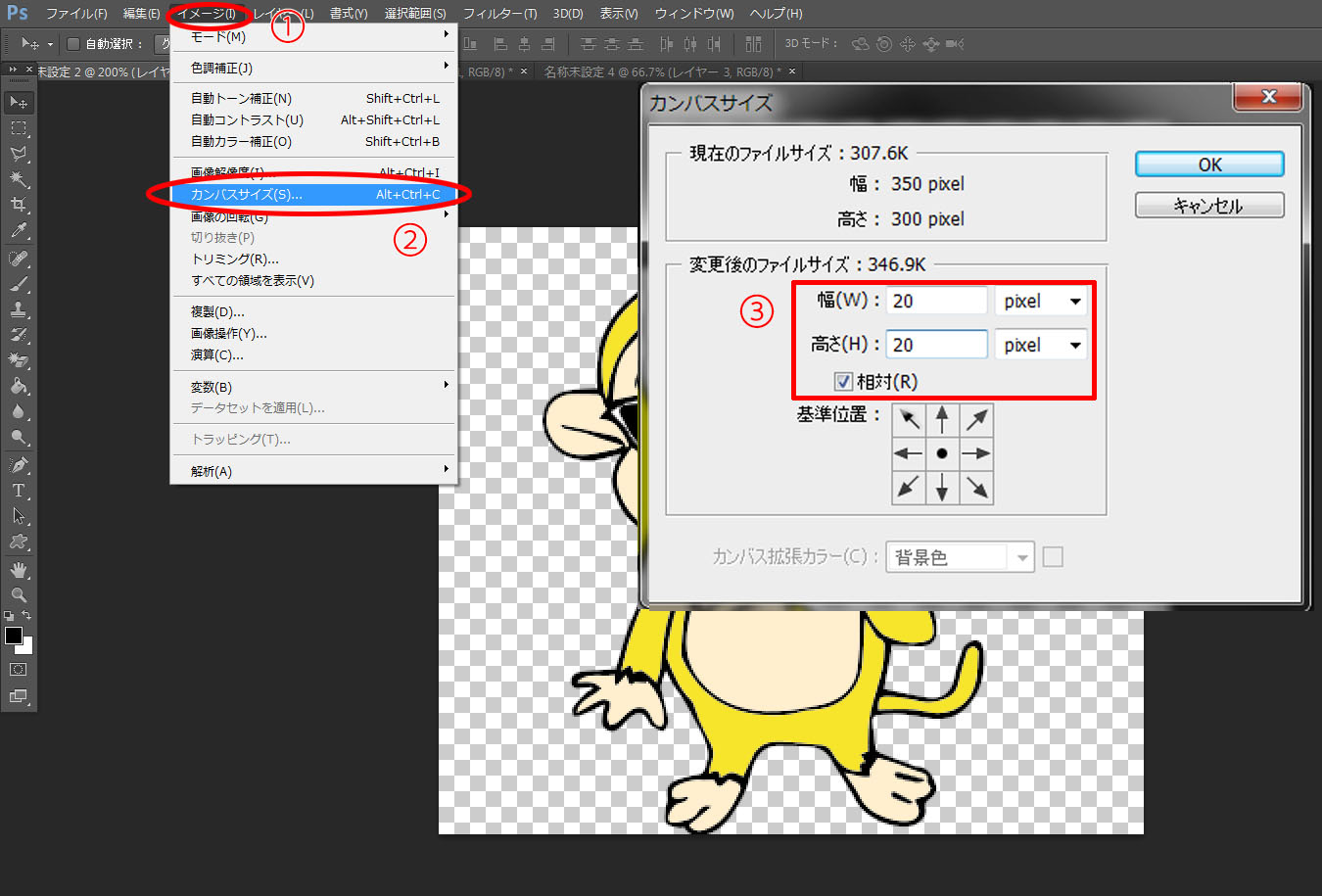Select the Custom Shape tool

tap(19, 542)
